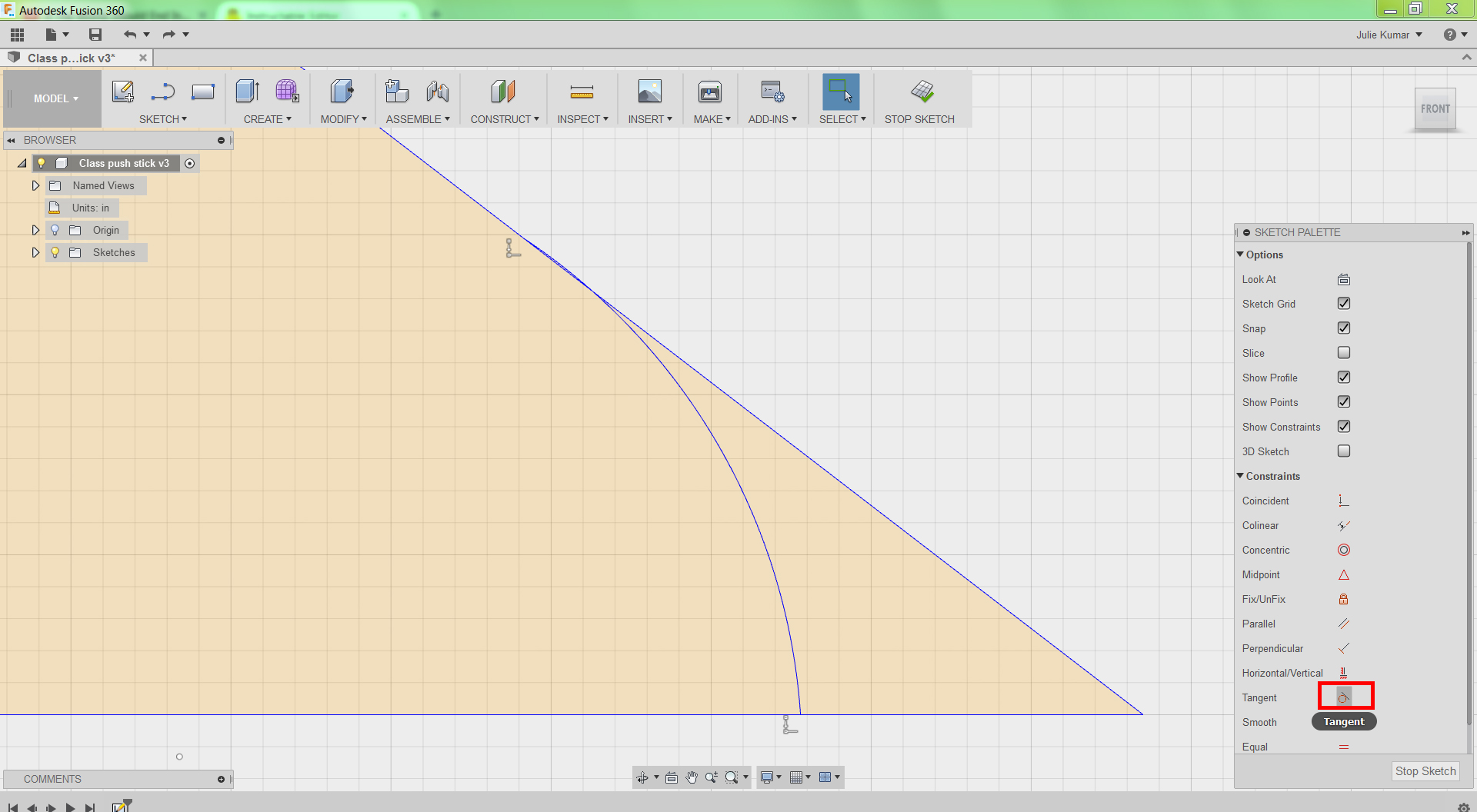Click the Stop Sketch toolbar icon
This screenshot has width=1477, height=812.
coord(922,92)
